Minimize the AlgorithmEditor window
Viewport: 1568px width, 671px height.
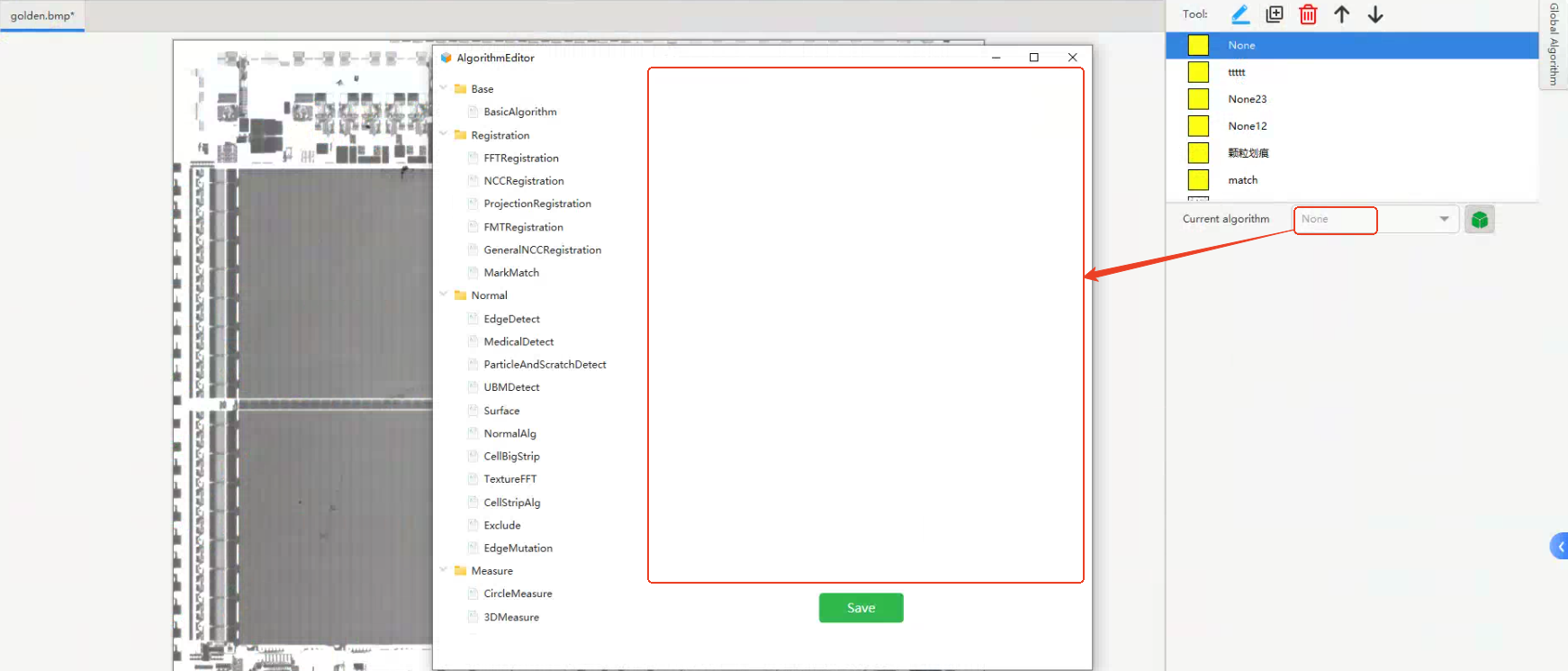coord(996,58)
